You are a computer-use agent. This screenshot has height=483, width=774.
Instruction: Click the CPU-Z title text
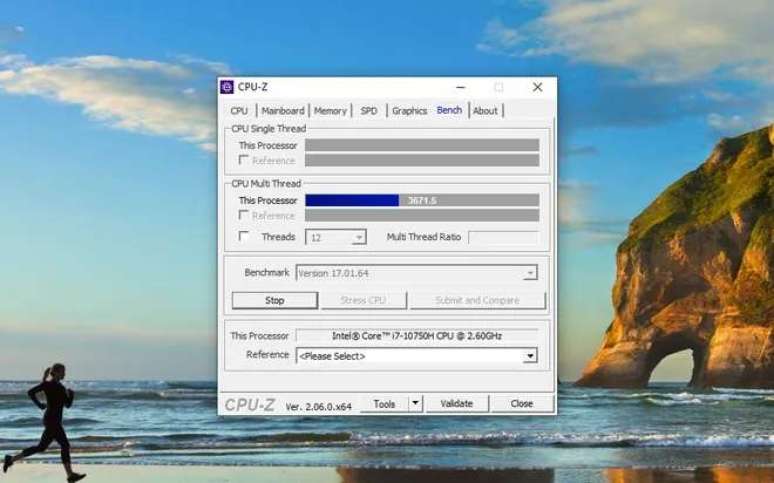[253, 87]
